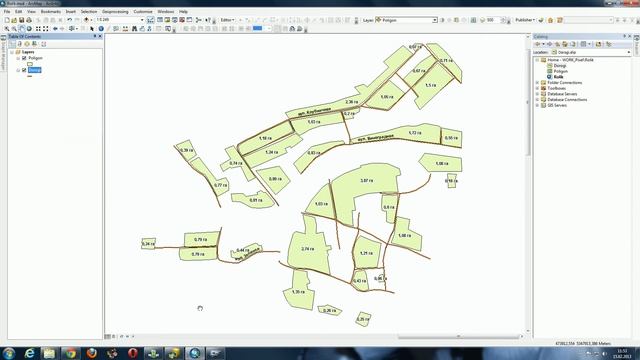Click the Poligon layer symbol swatch
This screenshot has height=360, width=640.
click(30, 64)
